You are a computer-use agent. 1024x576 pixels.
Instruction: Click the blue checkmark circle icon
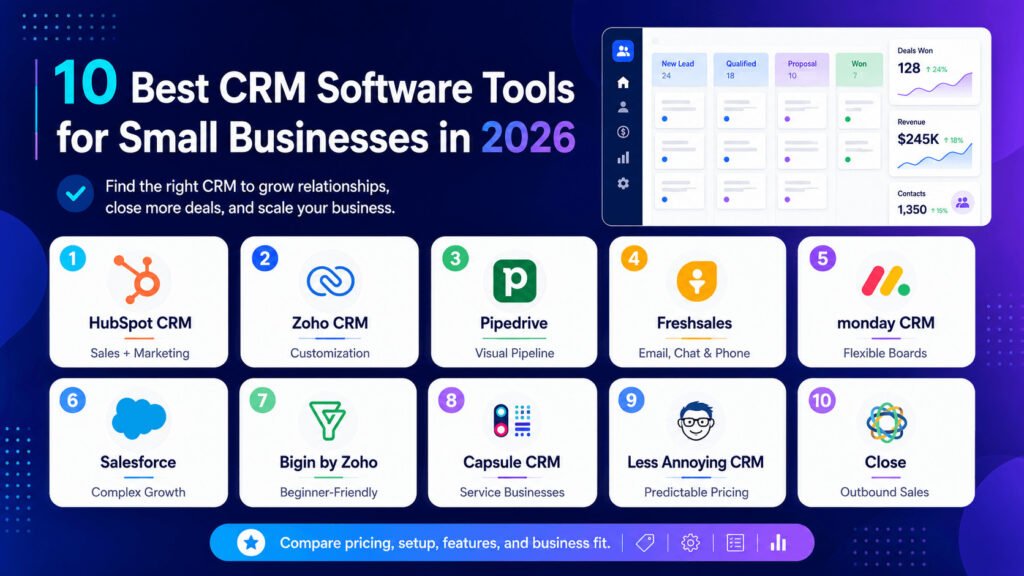click(x=75, y=194)
